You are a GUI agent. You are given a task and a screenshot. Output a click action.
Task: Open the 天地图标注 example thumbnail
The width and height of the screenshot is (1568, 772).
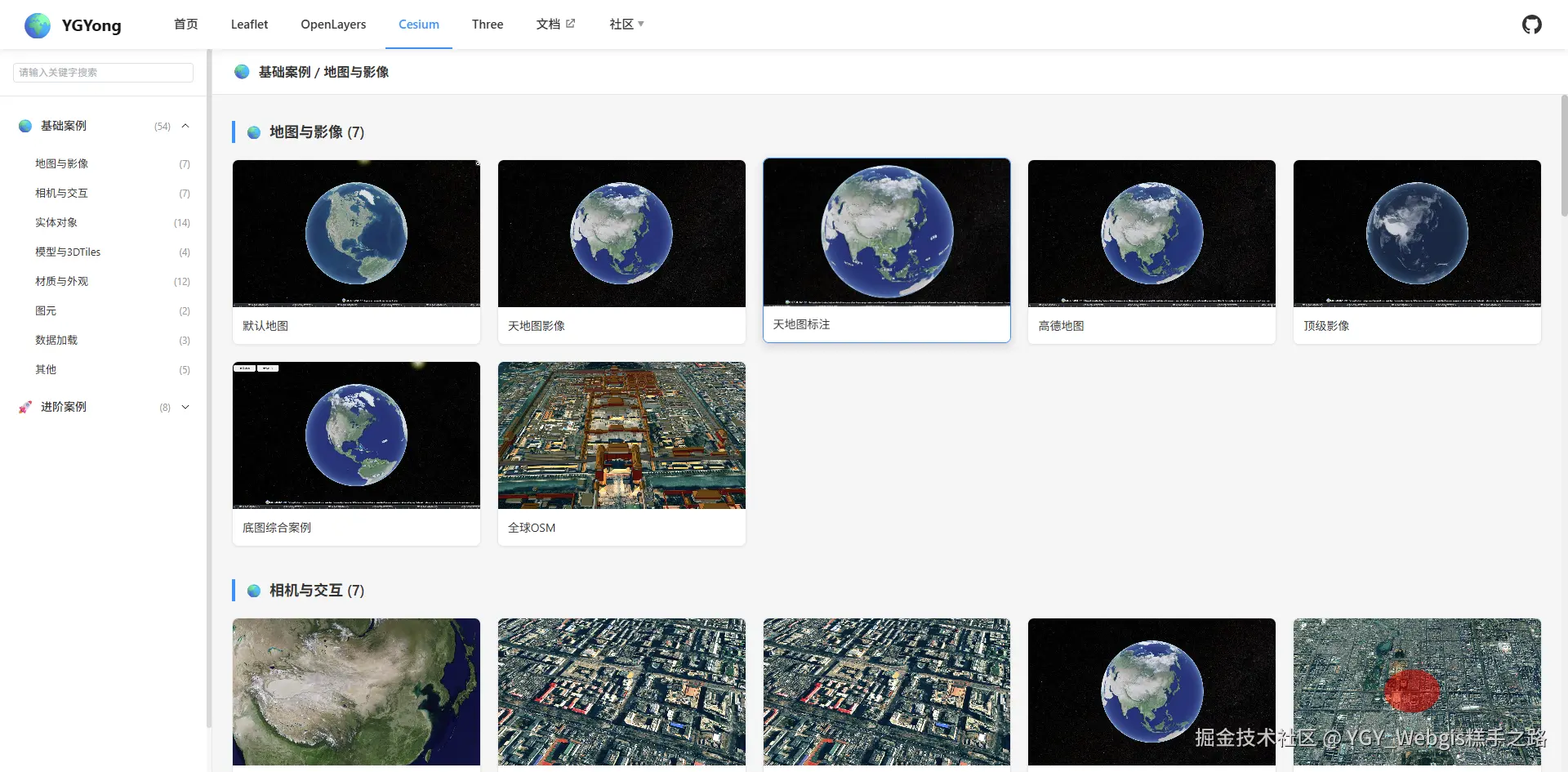887,232
